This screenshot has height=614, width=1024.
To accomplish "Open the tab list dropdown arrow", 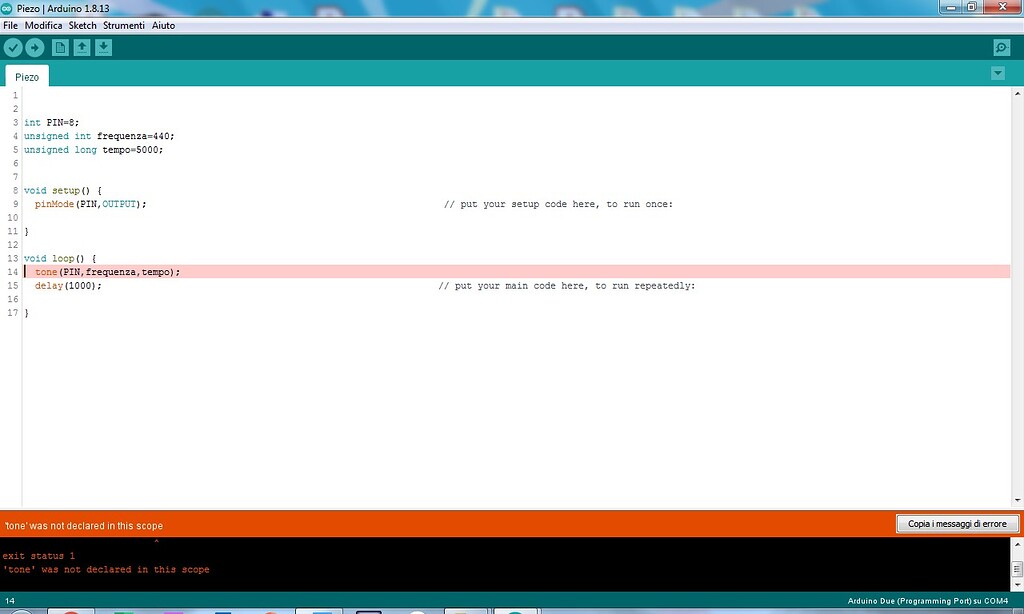I will click(997, 72).
